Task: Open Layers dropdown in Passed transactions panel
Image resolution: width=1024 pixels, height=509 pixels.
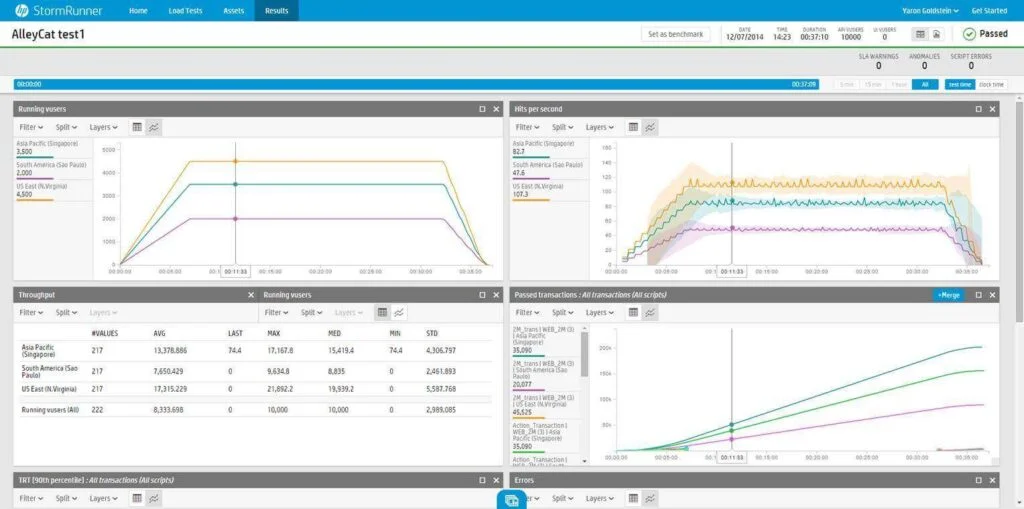Action: coord(600,313)
